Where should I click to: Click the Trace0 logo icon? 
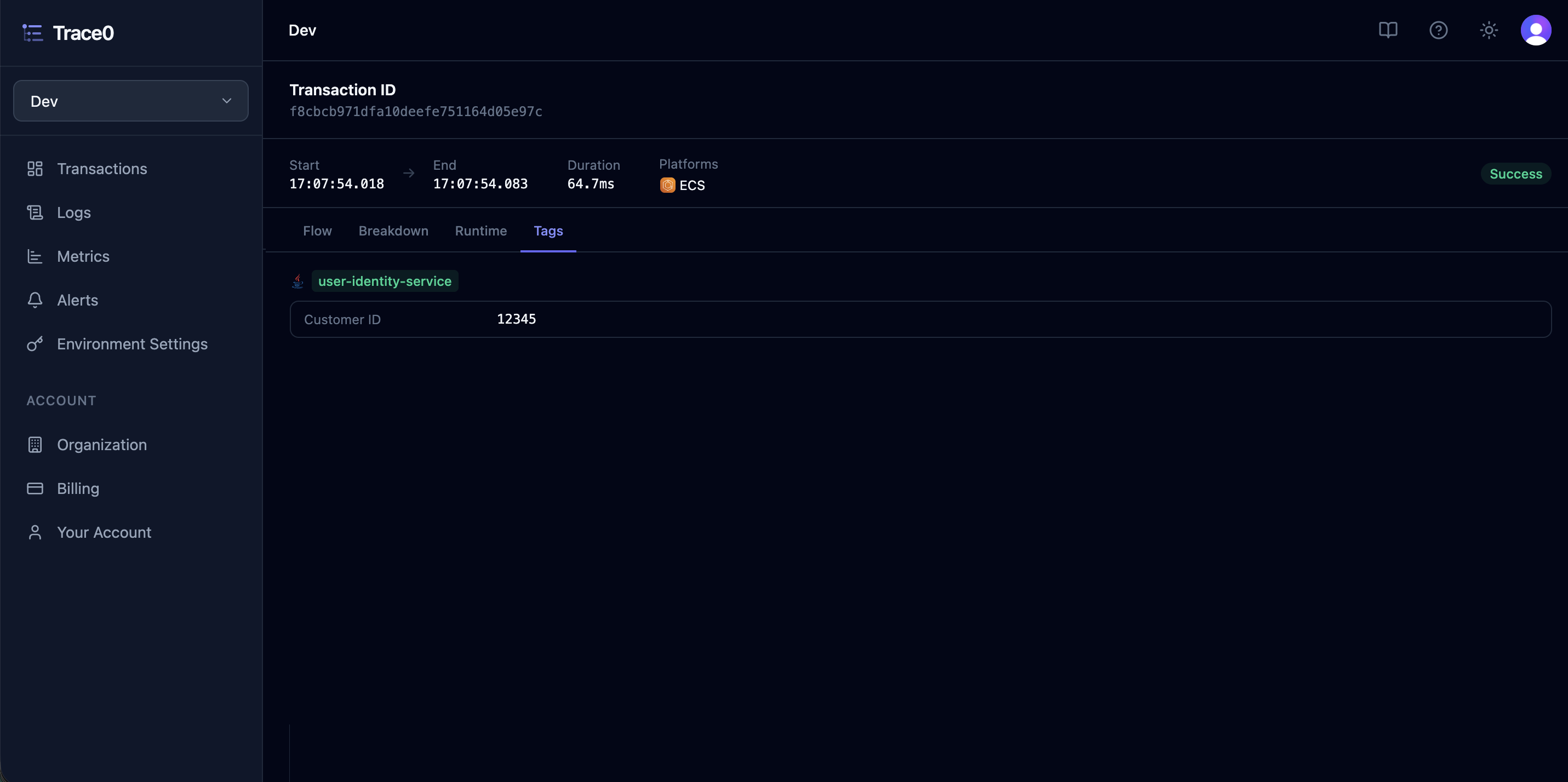coord(32,33)
